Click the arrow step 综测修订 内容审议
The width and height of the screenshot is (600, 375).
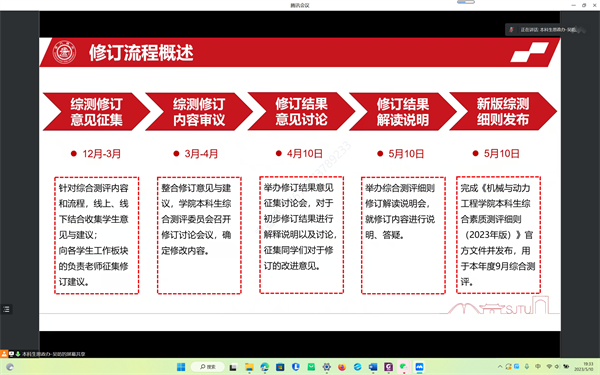coord(199,112)
